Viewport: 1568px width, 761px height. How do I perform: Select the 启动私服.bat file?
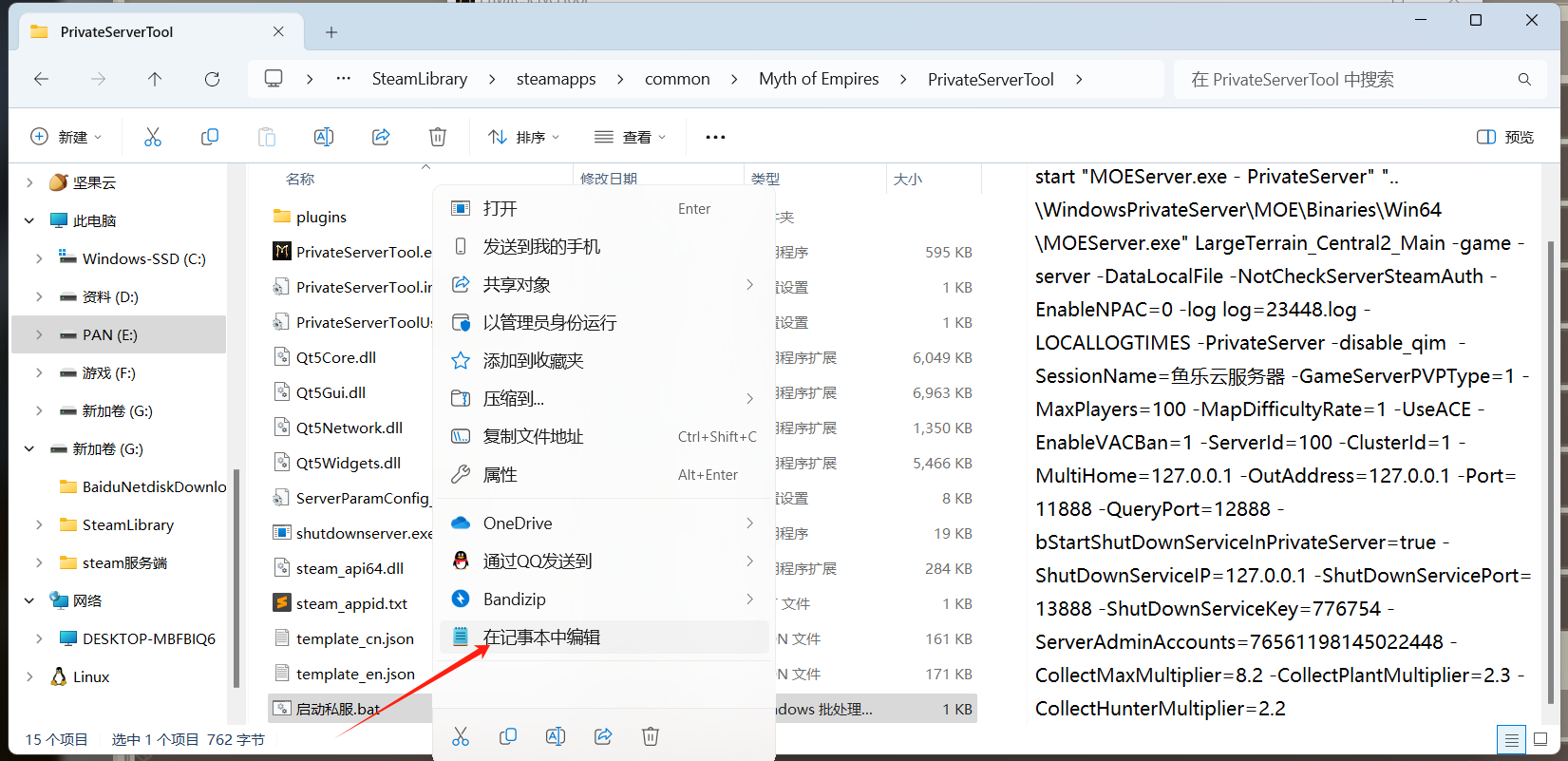click(x=338, y=709)
